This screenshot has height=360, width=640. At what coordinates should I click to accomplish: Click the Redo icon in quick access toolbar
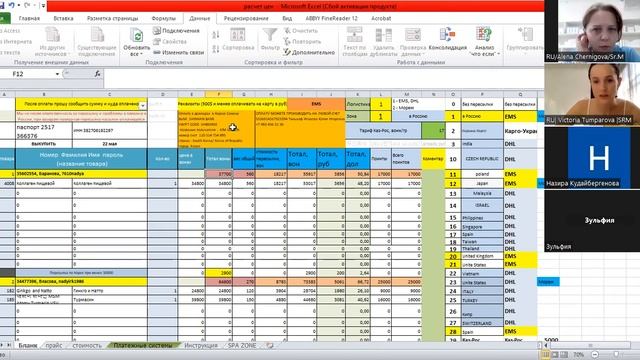pyautogui.click(x=27, y=5)
